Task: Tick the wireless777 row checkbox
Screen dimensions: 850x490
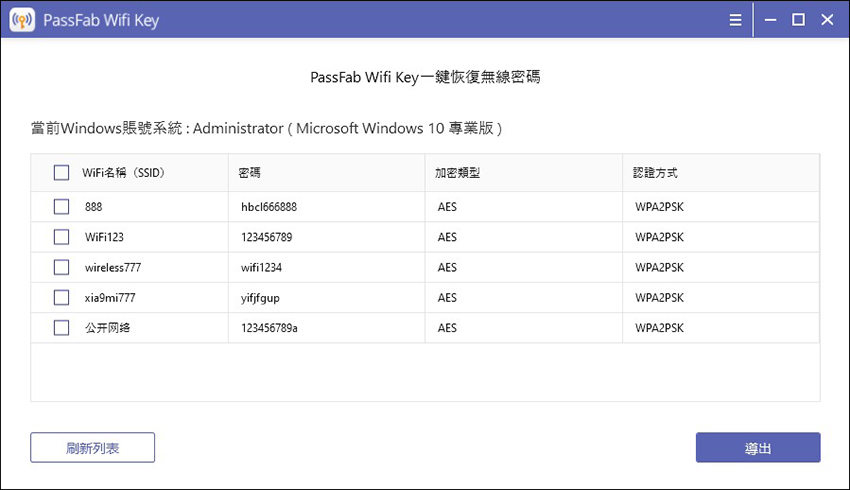Action: pos(61,267)
